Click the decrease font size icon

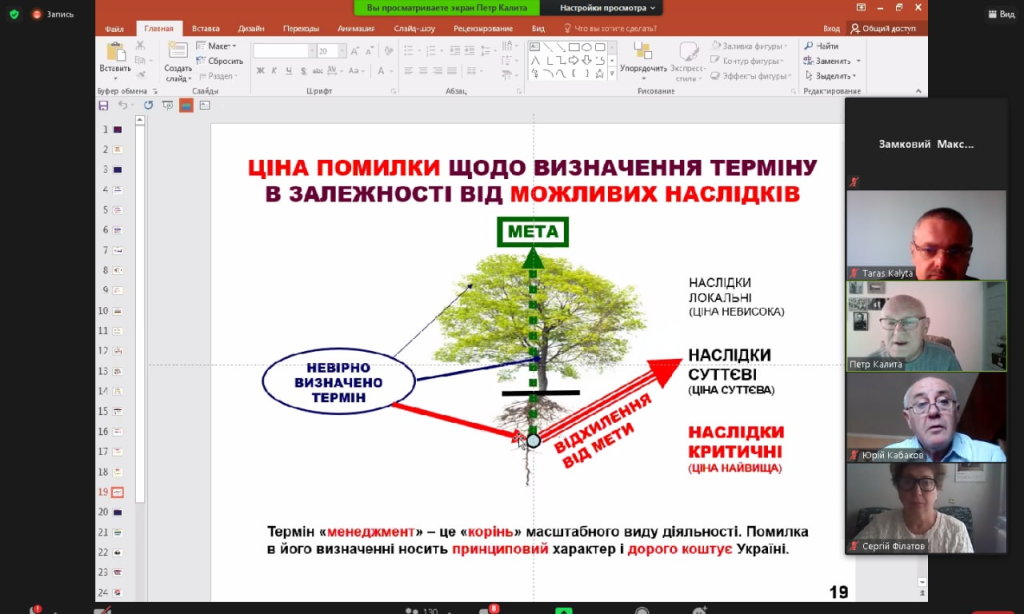(x=369, y=51)
